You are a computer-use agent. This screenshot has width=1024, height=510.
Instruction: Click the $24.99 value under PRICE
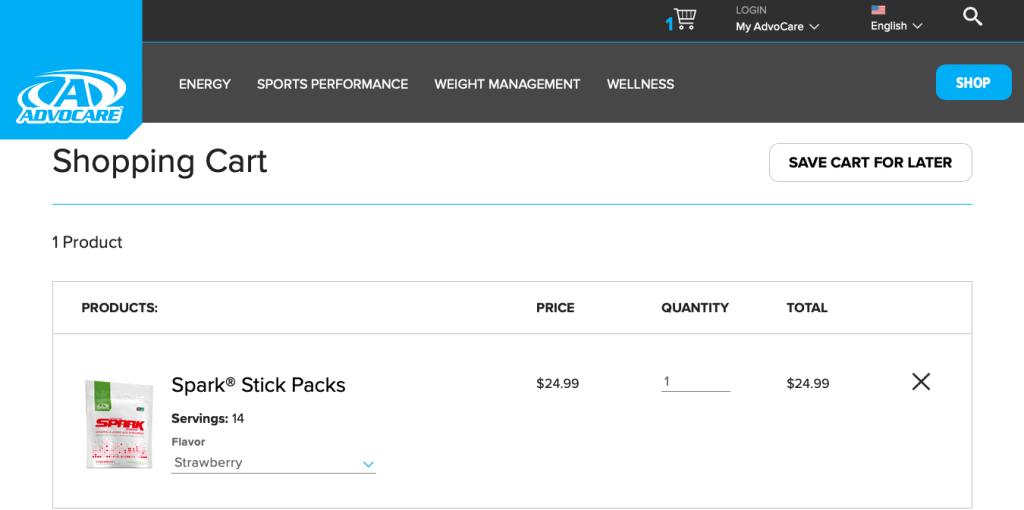pyautogui.click(x=558, y=384)
